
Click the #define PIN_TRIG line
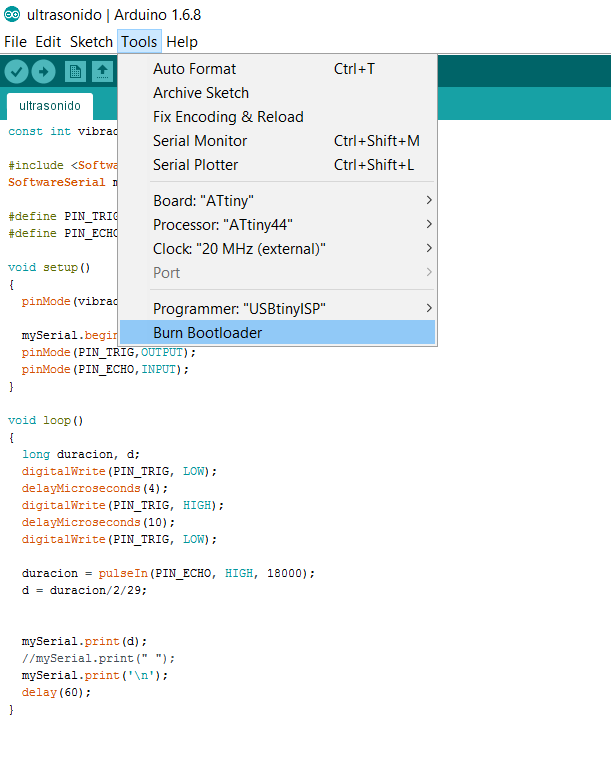point(63,217)
